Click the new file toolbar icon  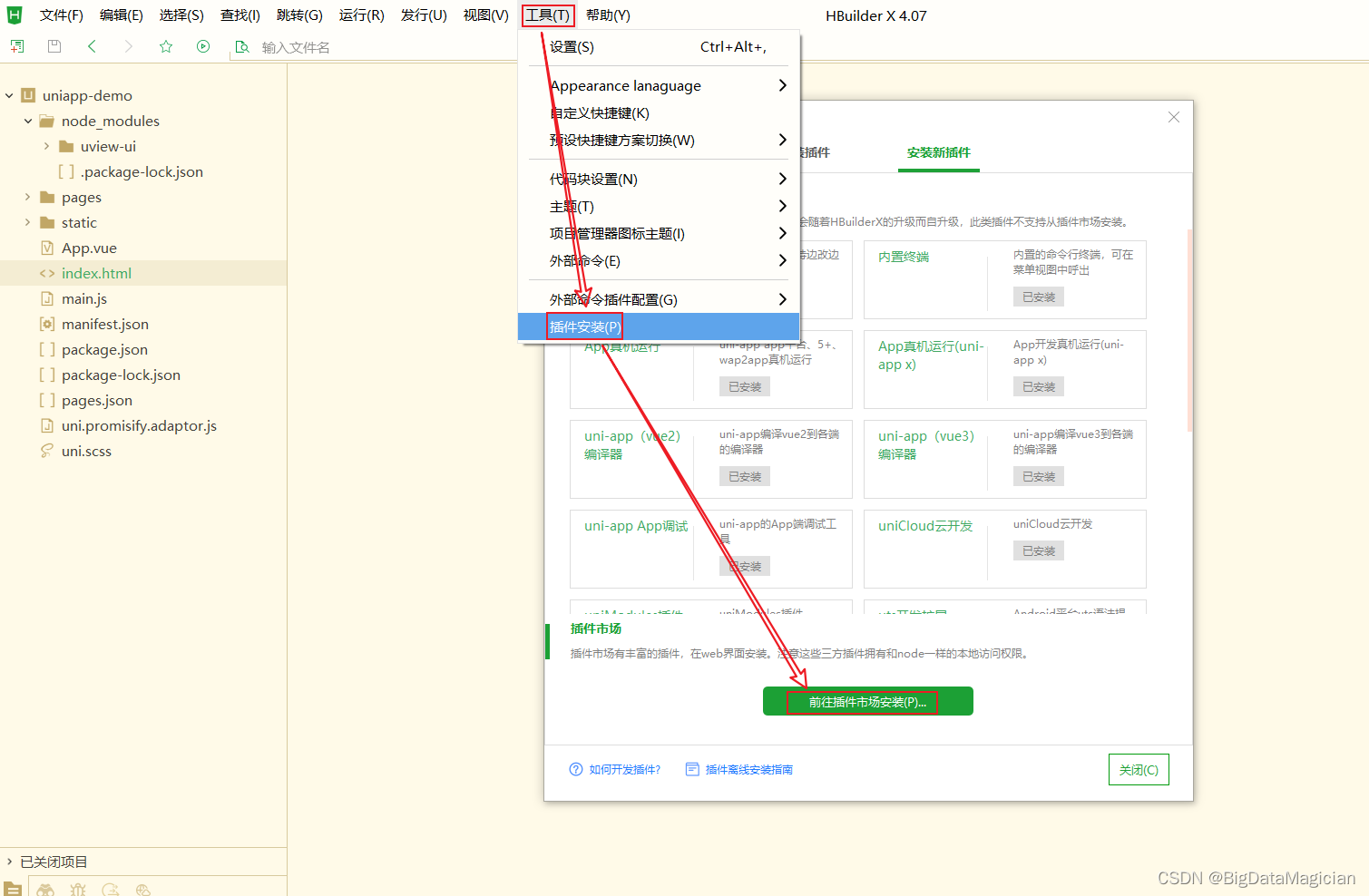(17, 46)
